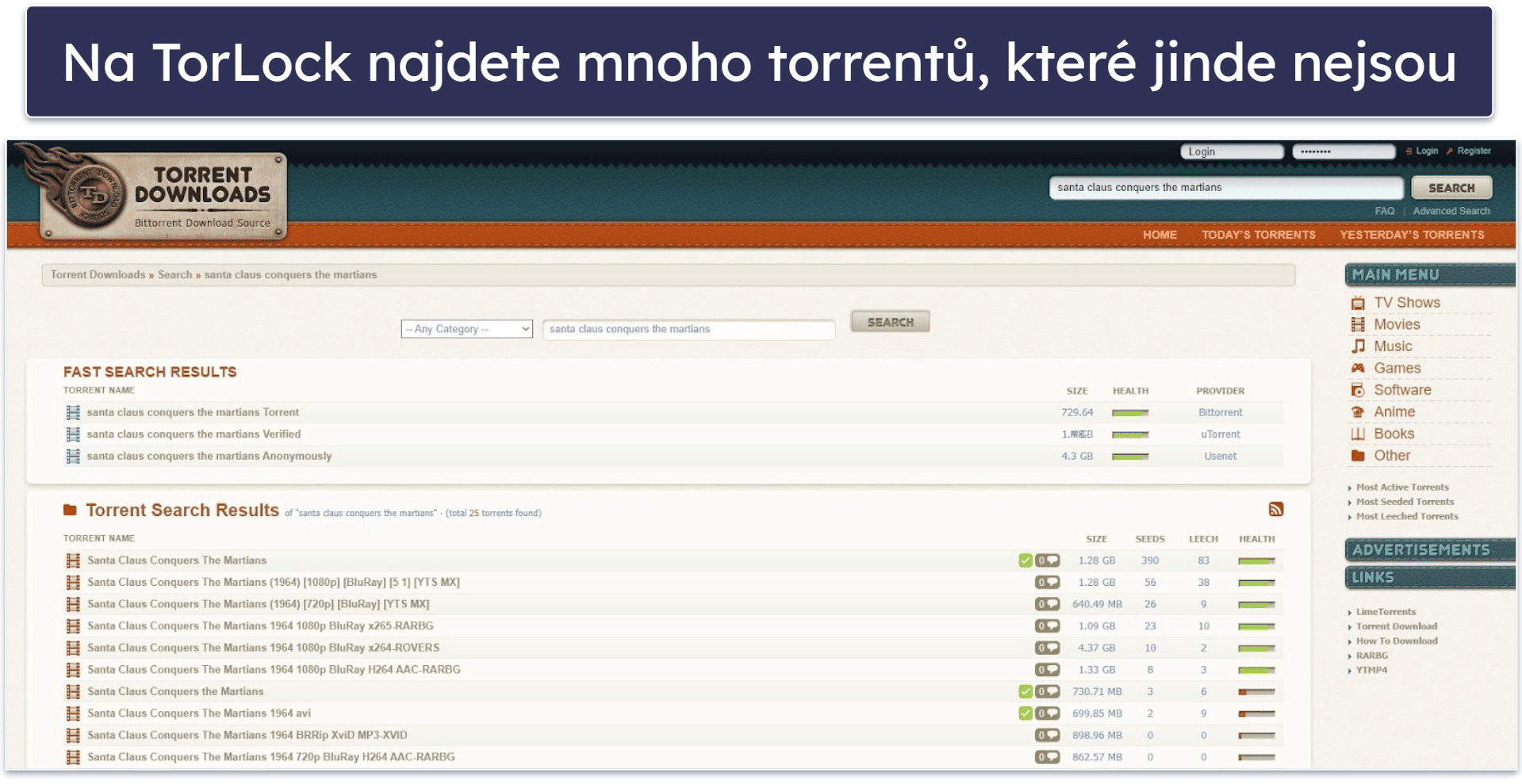
Task: Click the TV Shows icon in main menu
Action: 1358,303
